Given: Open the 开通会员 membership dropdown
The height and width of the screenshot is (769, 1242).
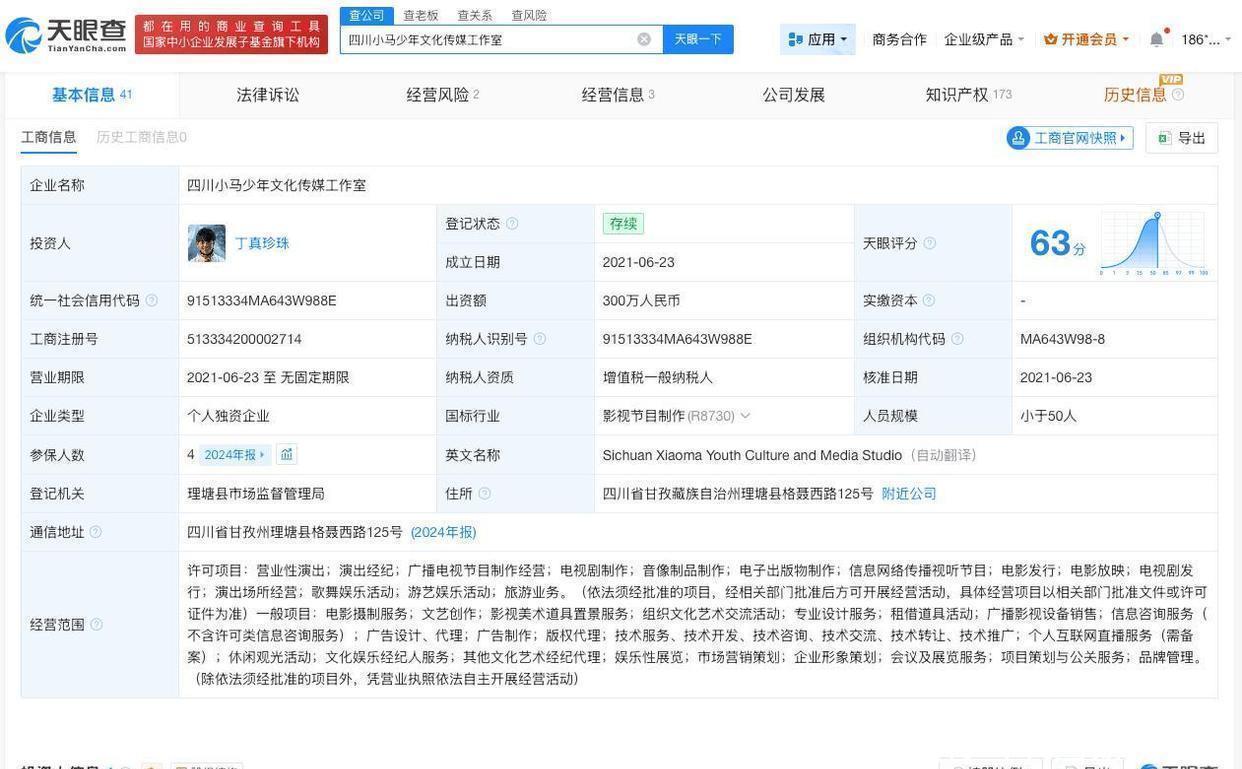Looking at the screenshot, I should click(1086, 39).
